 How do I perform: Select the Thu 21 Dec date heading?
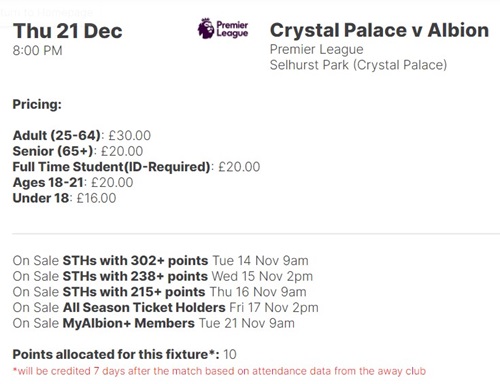(x=68, y=31)
